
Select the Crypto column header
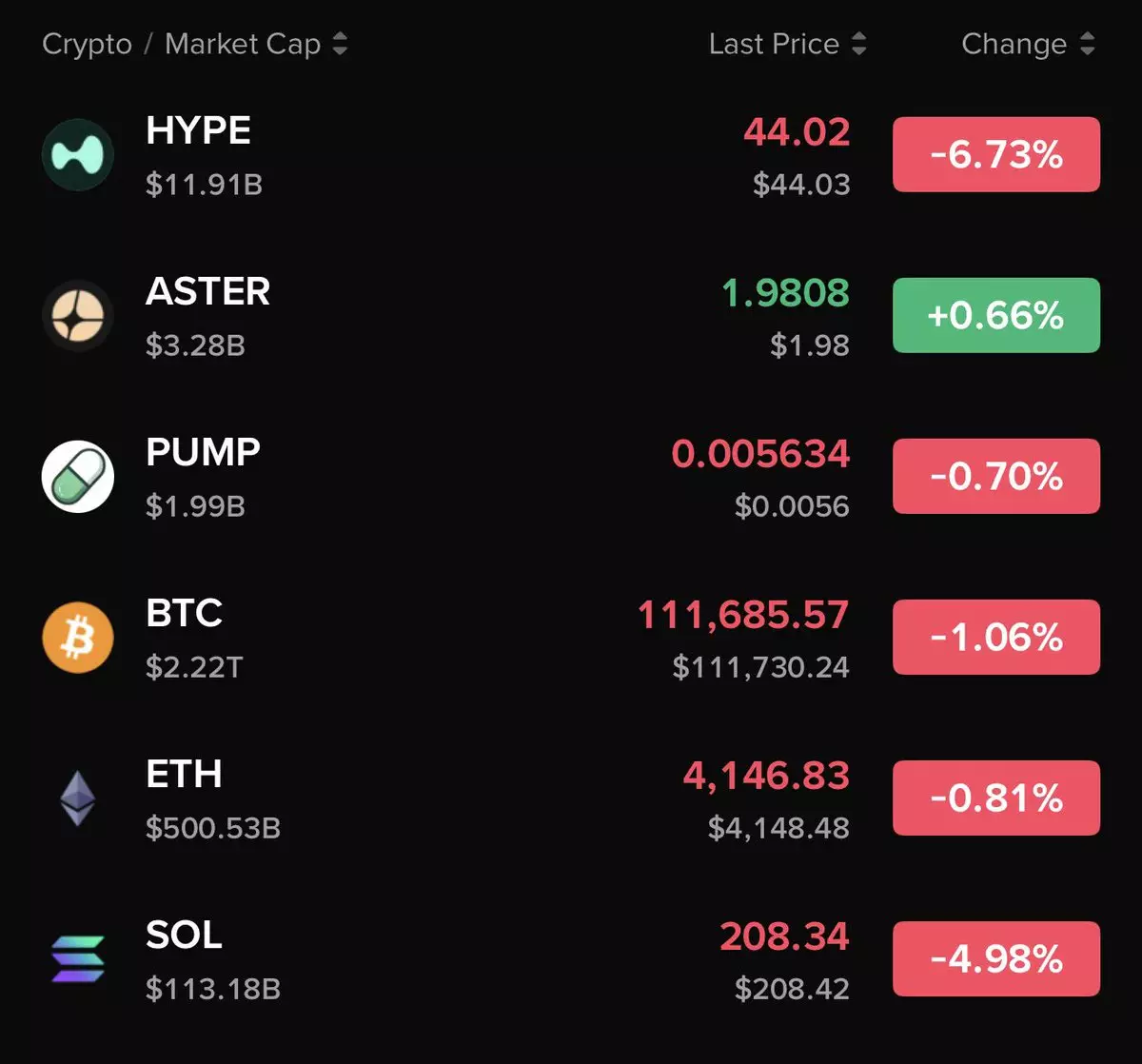pos(88,45)
